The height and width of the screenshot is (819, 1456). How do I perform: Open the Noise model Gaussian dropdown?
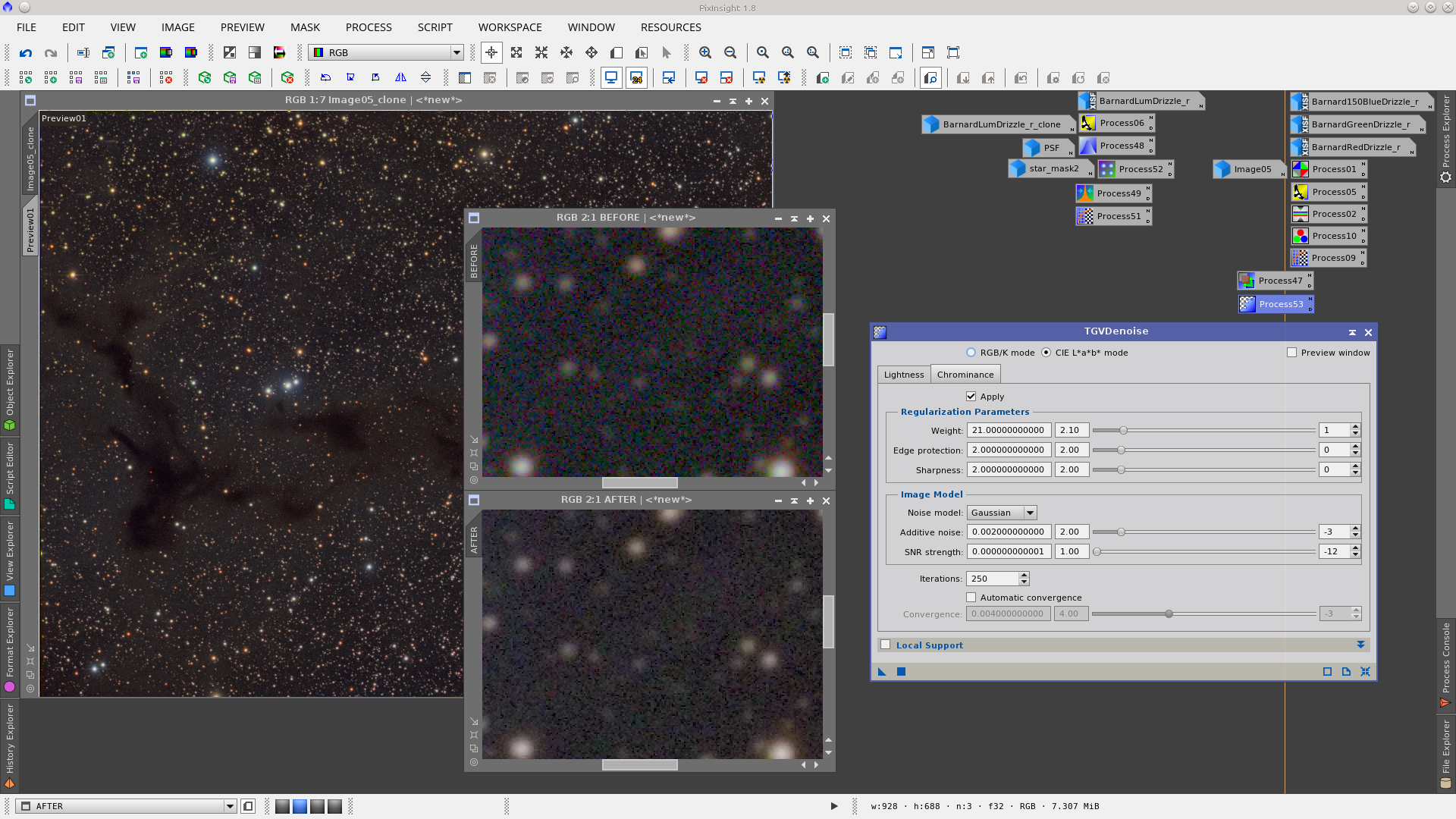click(1001, 513)
